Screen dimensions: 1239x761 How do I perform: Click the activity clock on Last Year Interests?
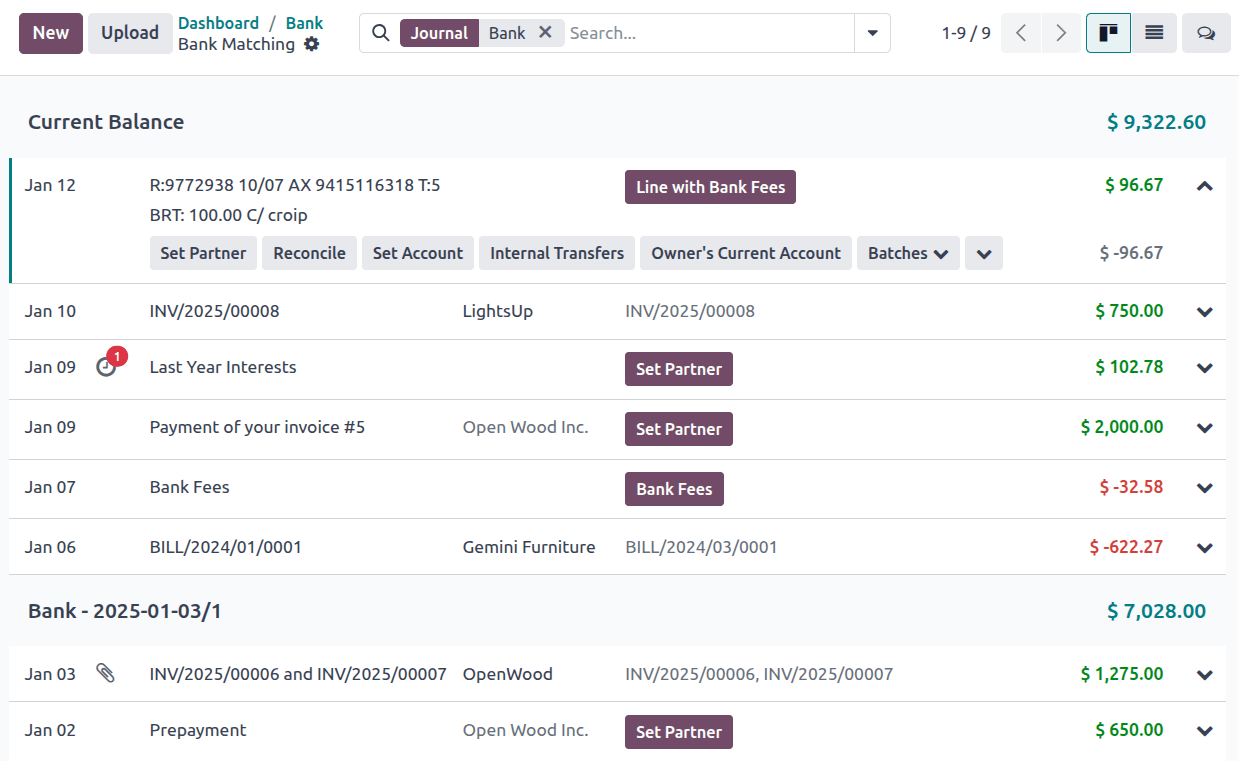coord(106,365)
